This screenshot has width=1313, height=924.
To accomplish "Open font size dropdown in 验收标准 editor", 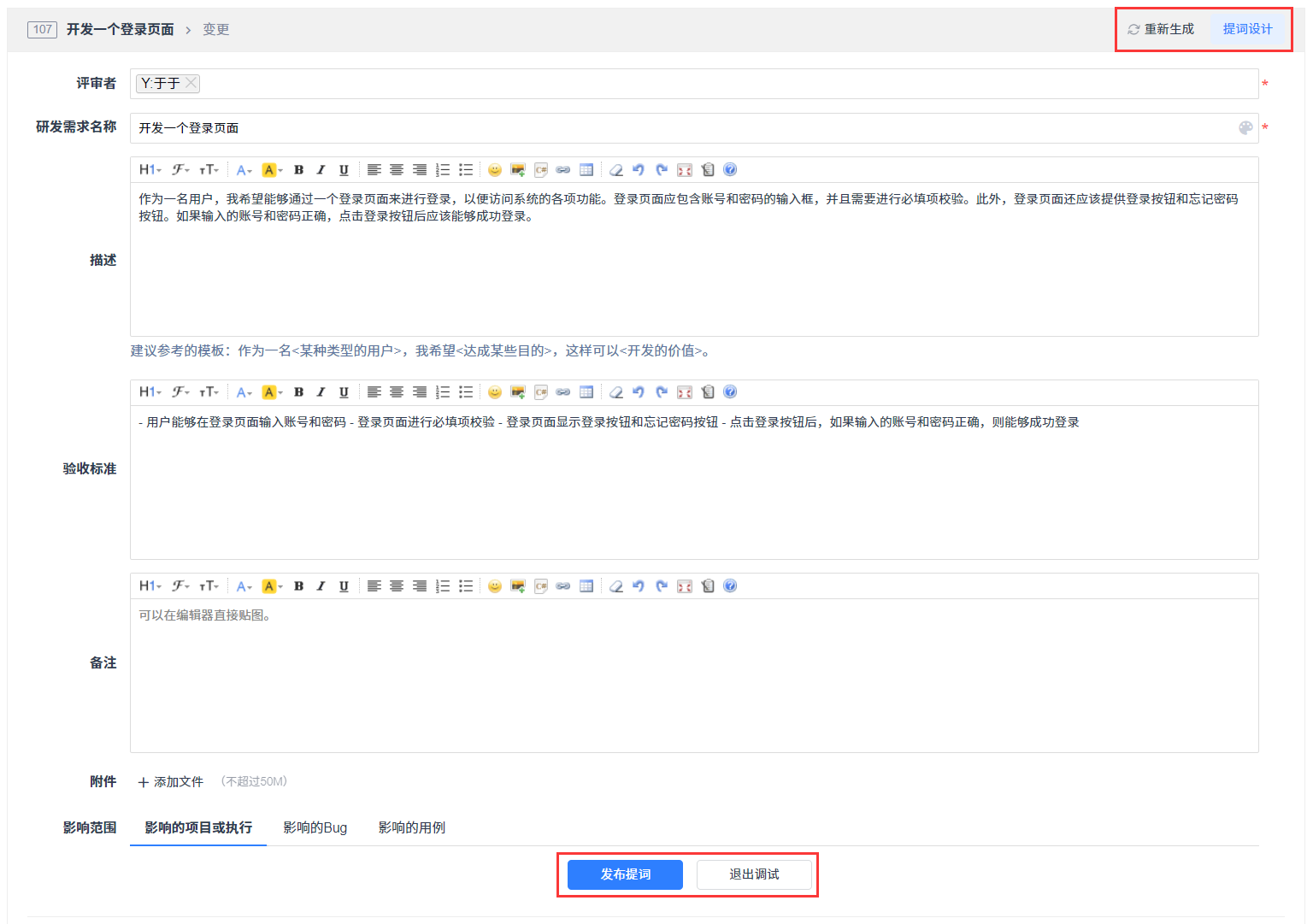I will click(209, 392).
